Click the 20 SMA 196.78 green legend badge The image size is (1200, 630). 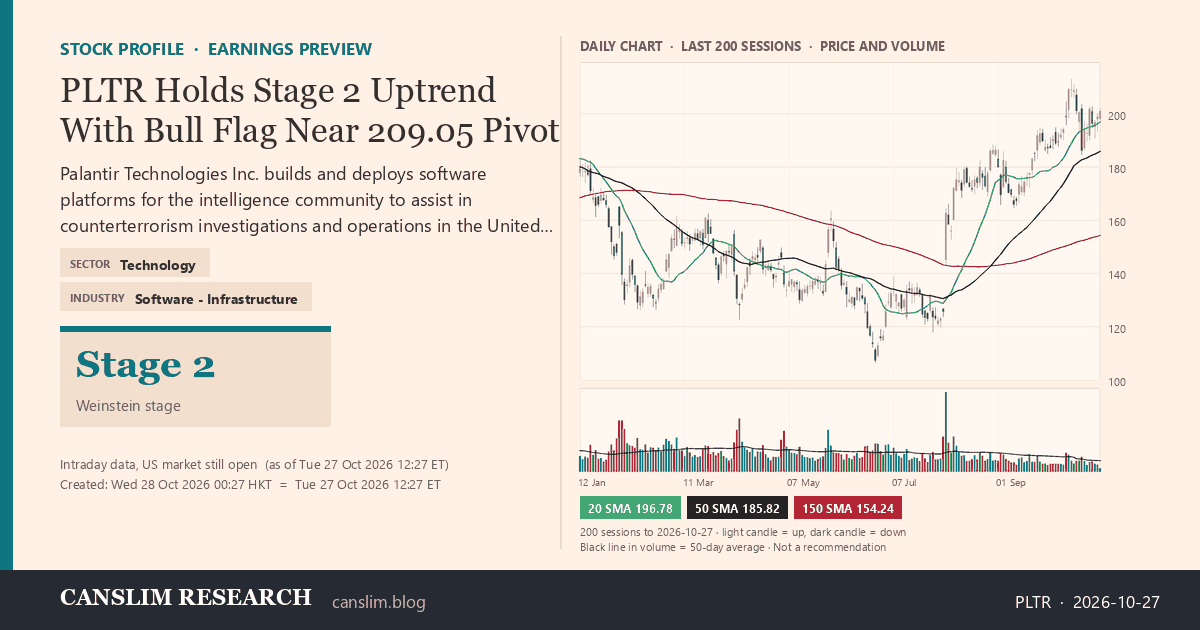click(630, 508)
